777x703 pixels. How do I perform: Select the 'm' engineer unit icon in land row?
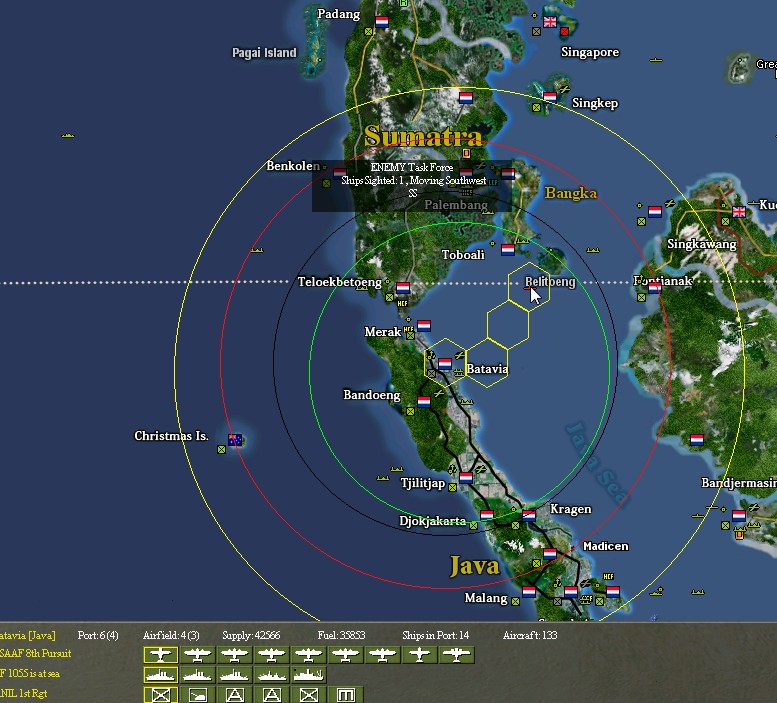[x=345, y=695]
